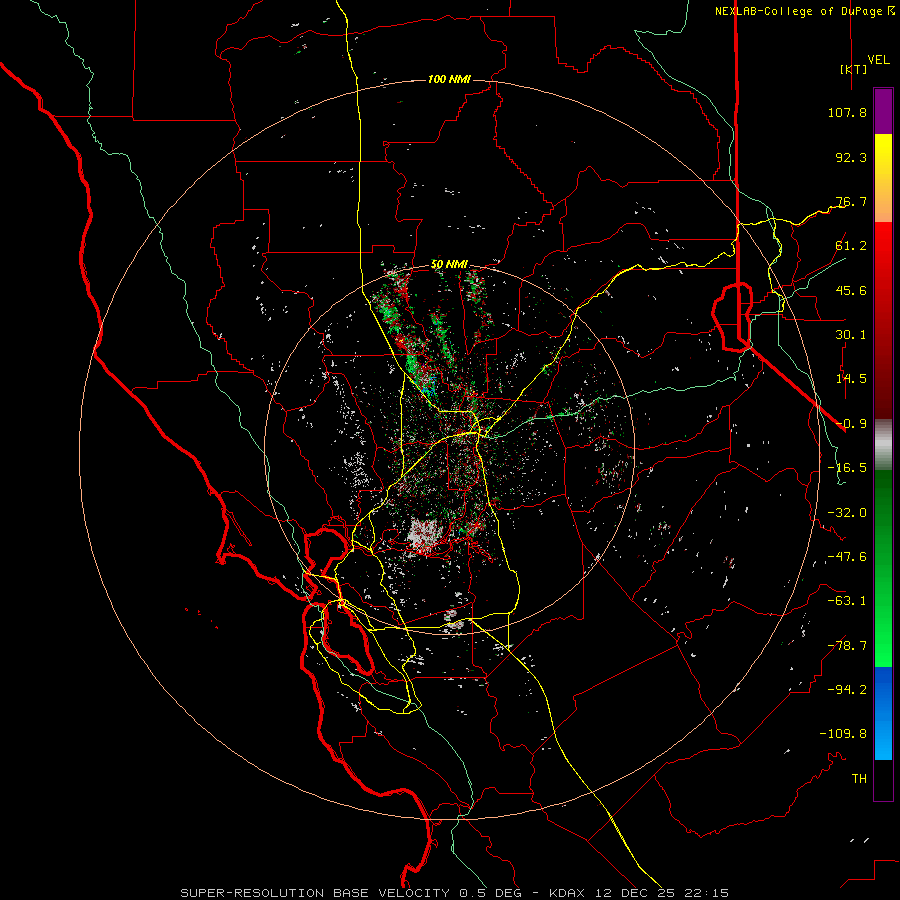Select the -16.5 velocity scale value
This screenshot has height=900, width=900.
point(847,468)
